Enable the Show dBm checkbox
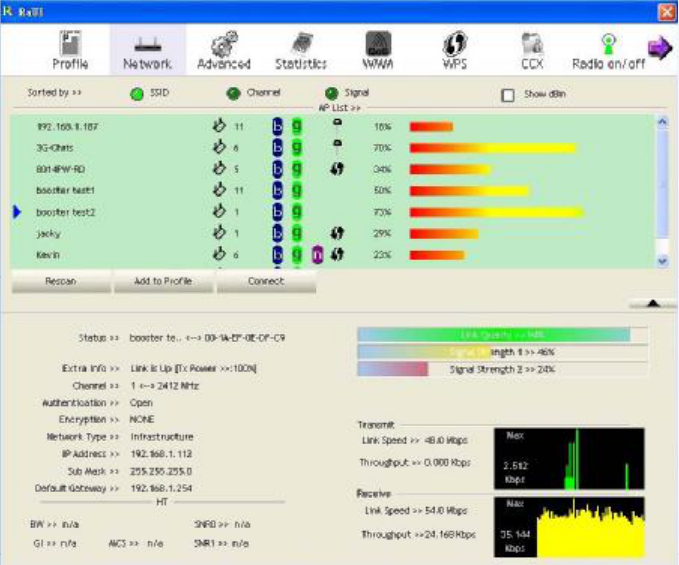Viewport: 679px width, 565px height. tap(508, 95)
